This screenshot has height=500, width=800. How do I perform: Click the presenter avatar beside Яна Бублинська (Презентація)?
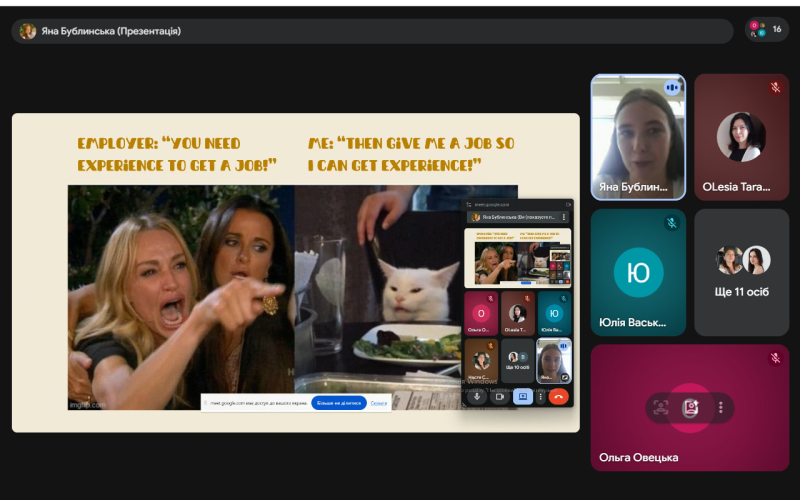[28, 31]
